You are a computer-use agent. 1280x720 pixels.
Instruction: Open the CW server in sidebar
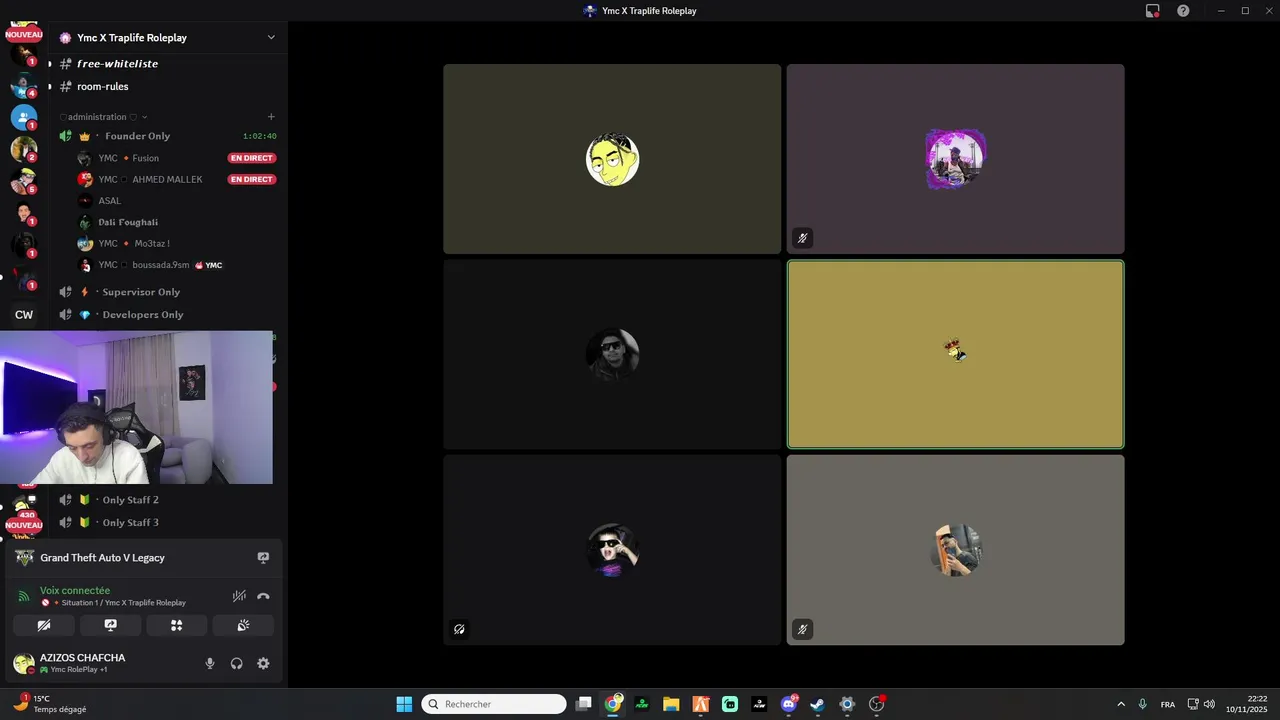point(24,314)
